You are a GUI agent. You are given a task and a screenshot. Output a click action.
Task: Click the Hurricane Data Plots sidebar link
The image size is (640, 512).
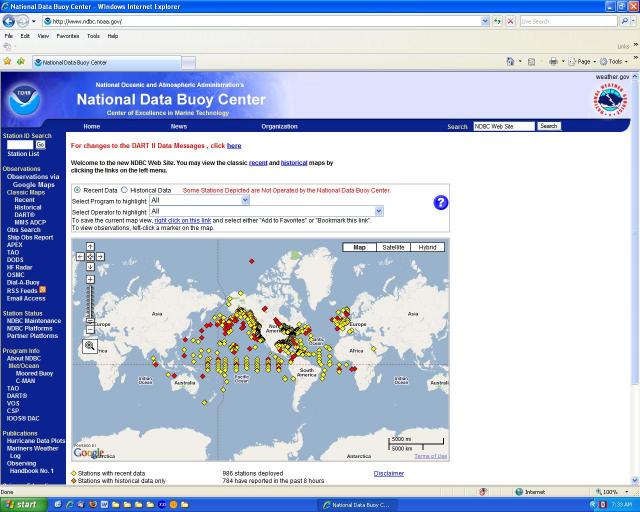36,441
